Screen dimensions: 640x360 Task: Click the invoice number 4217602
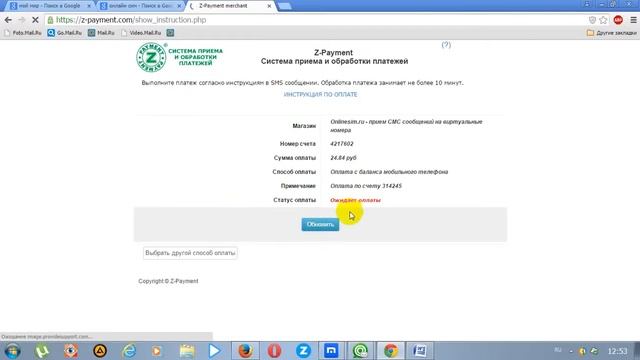click(342, 144)
